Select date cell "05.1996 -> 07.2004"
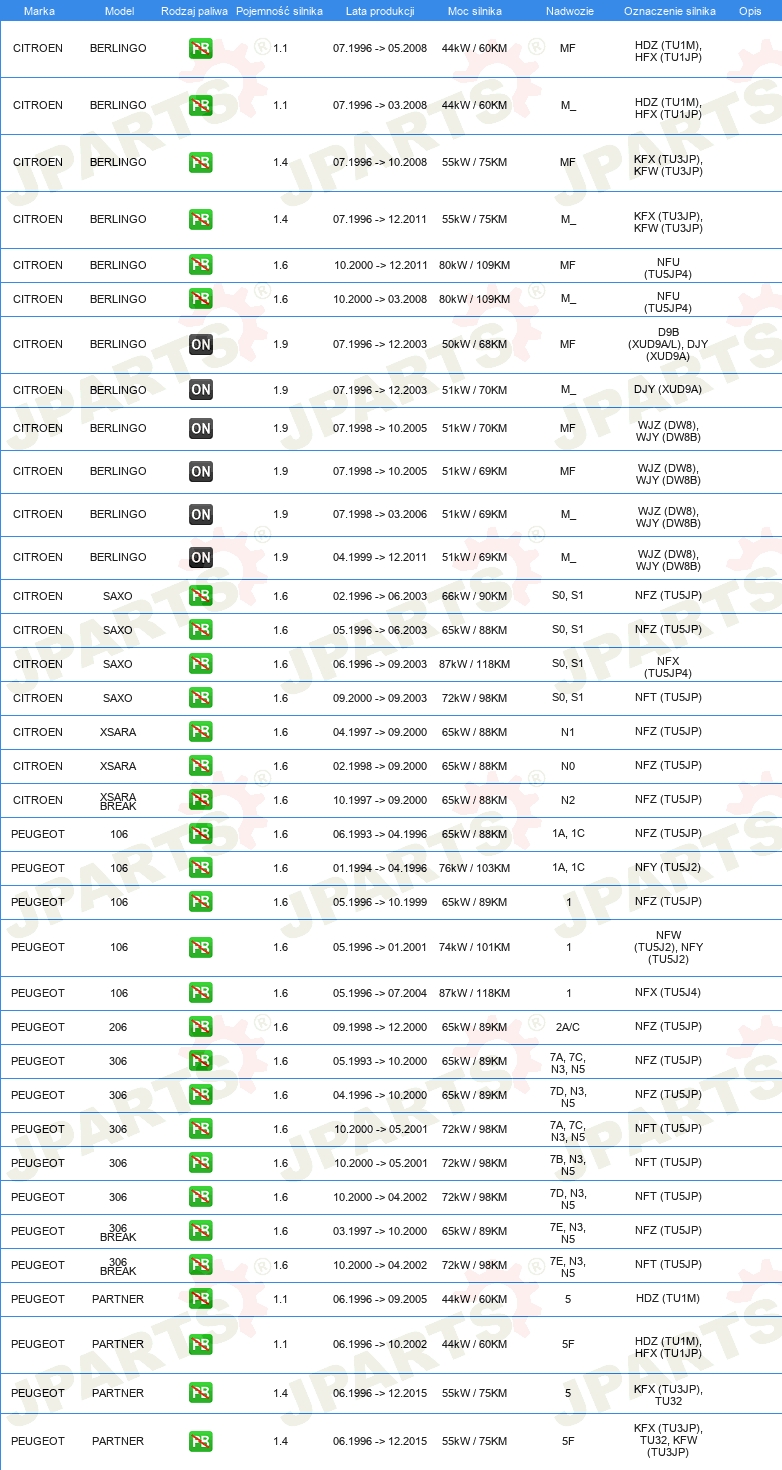Viewport: 782px width, 1470px height. (380, 993)
